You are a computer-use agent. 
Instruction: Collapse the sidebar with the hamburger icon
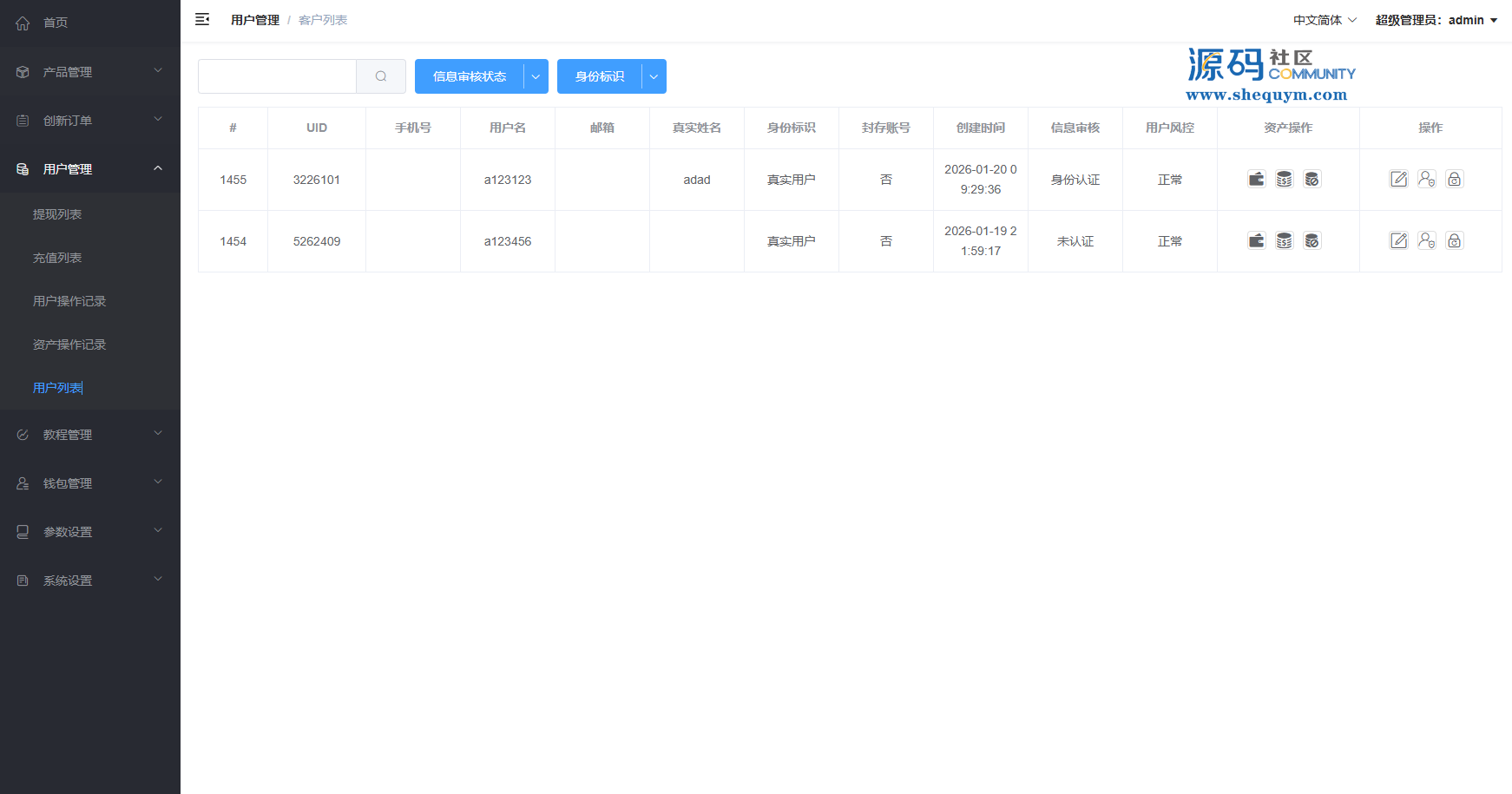click(202, 19)
